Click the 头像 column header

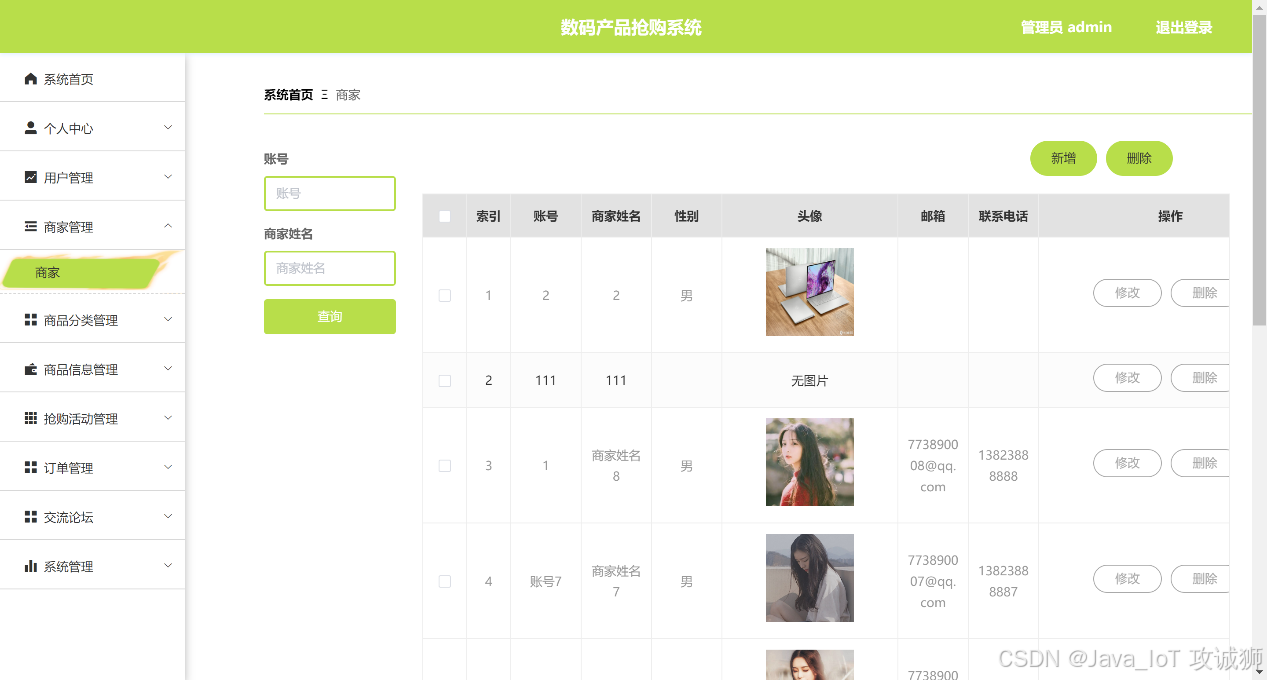(810, 216)
